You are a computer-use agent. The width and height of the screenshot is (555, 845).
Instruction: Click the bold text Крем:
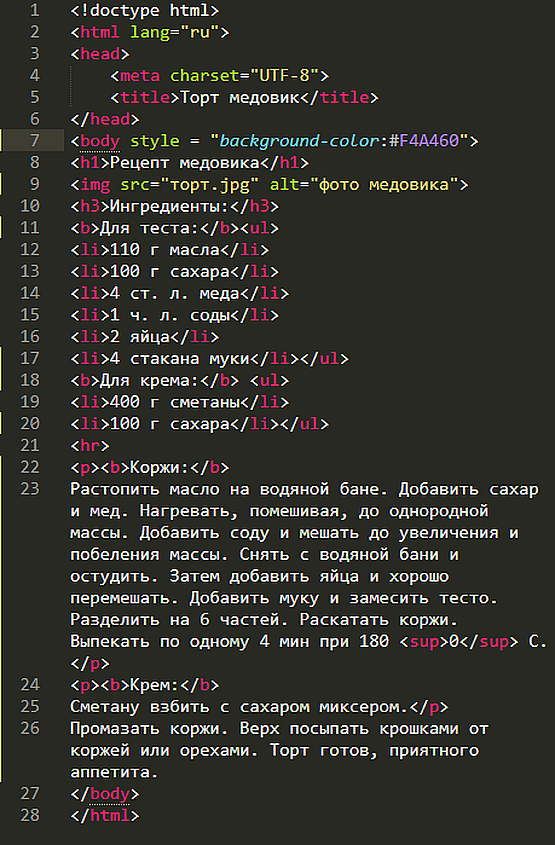point(154,685)
